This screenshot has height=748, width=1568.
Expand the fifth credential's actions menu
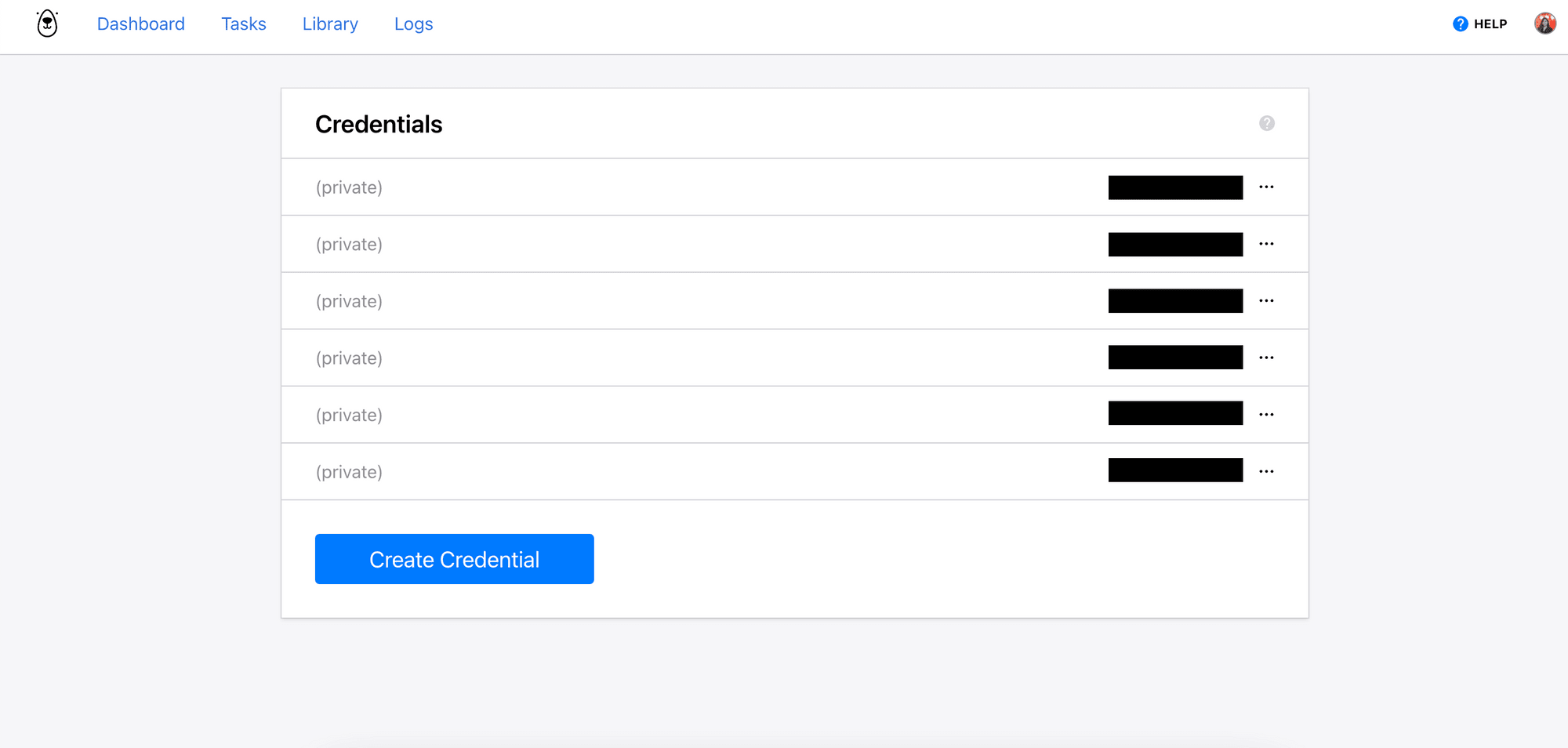[x=1267, y=414]
